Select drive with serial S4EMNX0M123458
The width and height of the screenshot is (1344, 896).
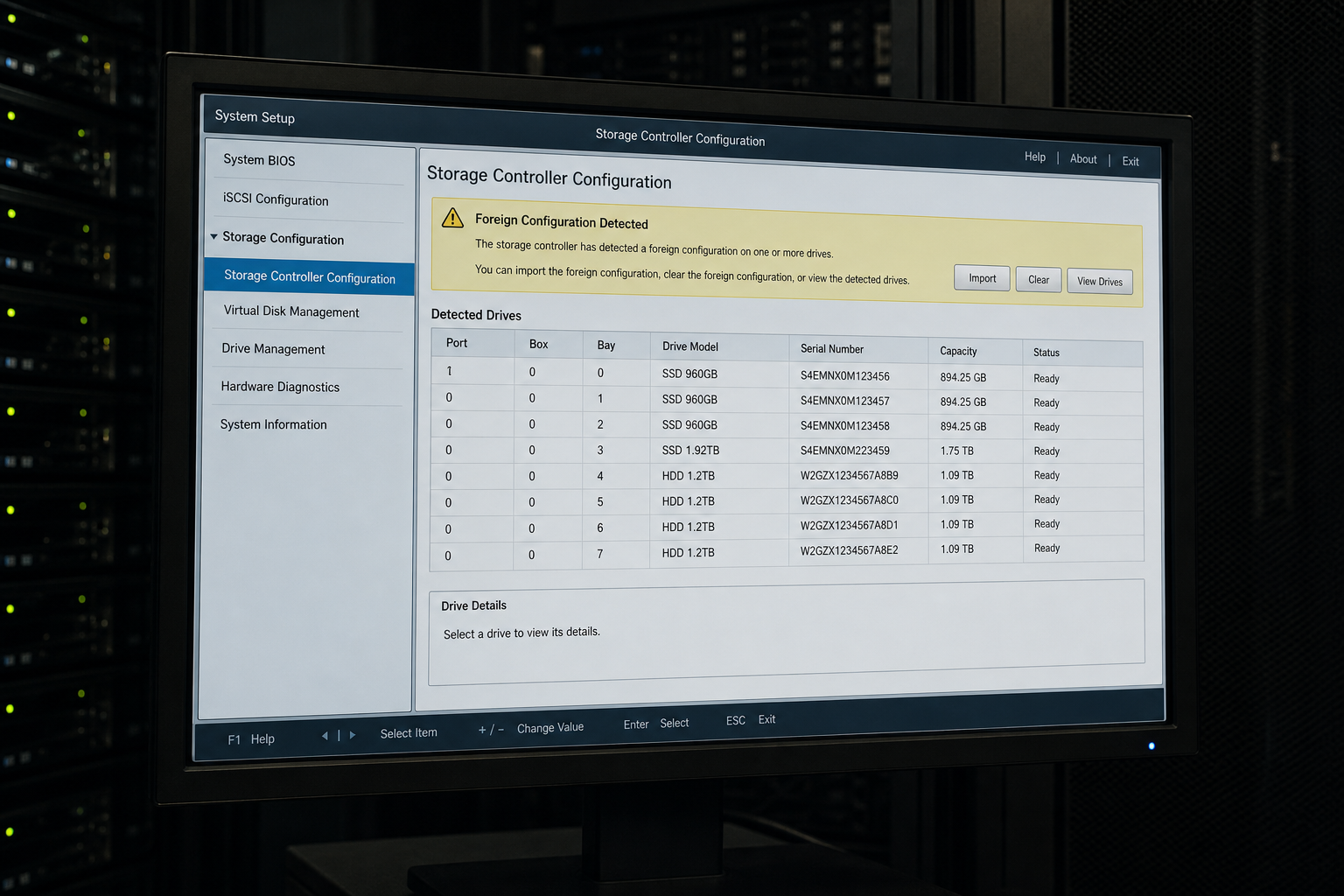787,426
